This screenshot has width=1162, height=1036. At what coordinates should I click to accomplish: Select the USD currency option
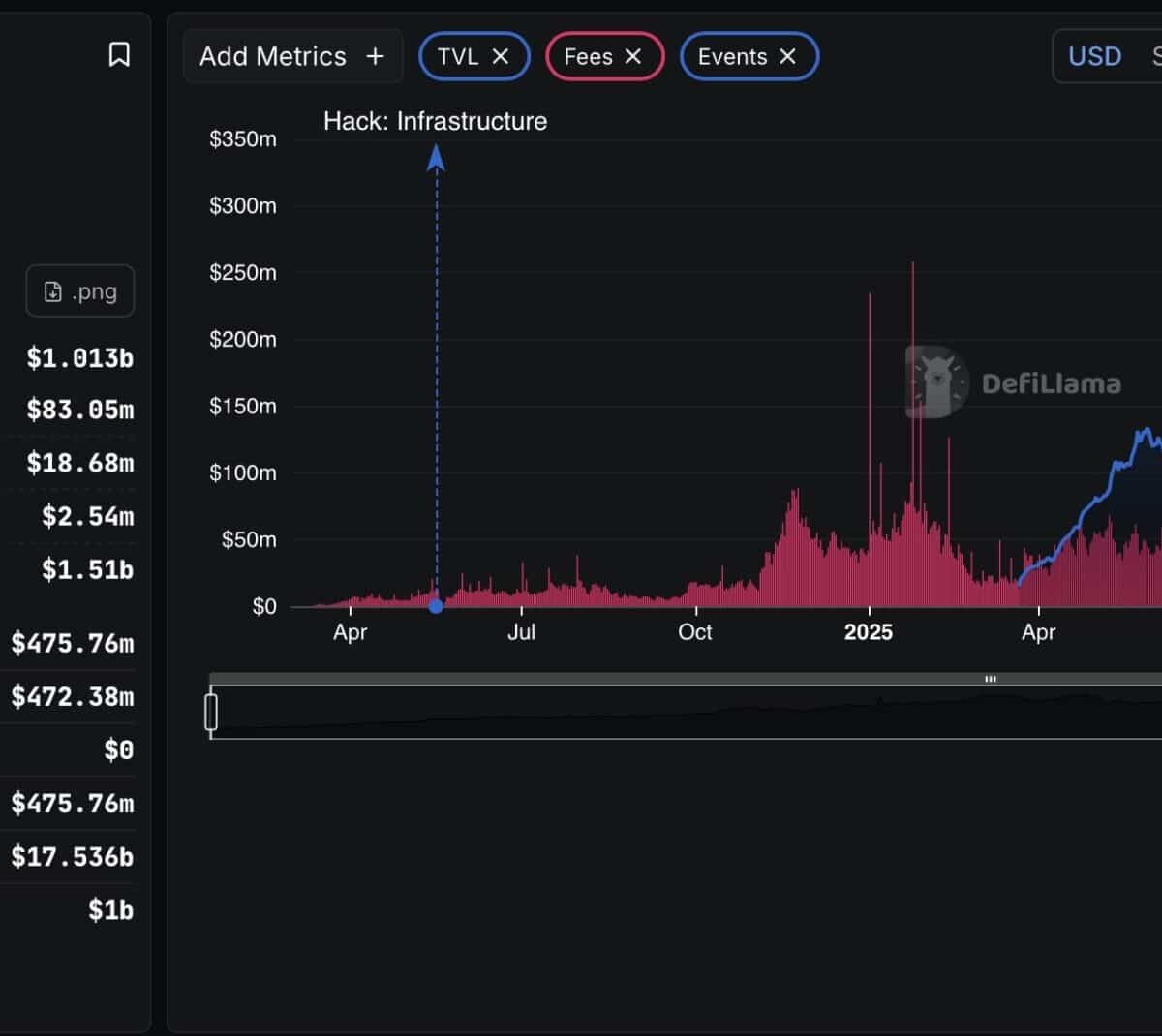pyautogui.click(x=1094, y=56)
